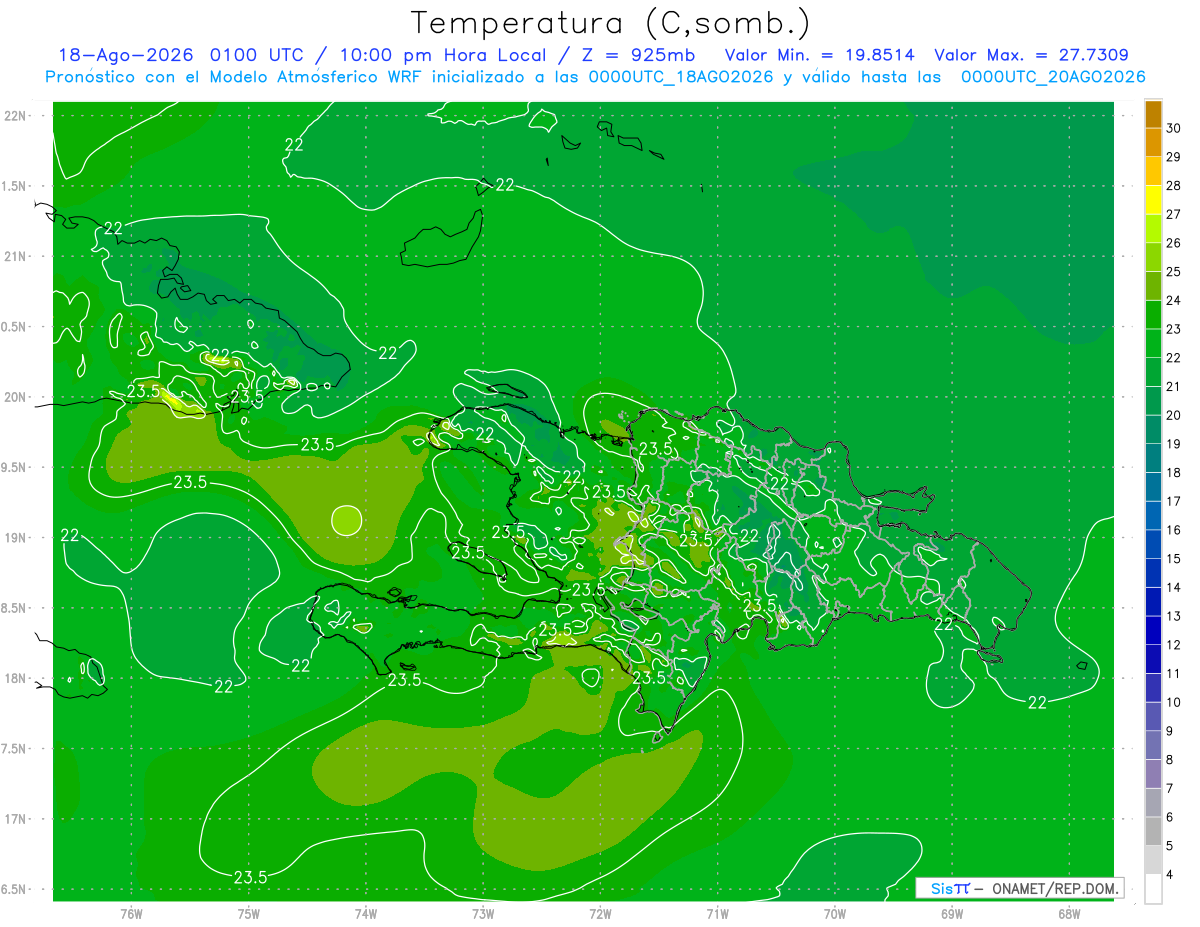Viewport: 1200px width, 927px height.
Task: Click the color scale value 20
Action: (1174, 415)
